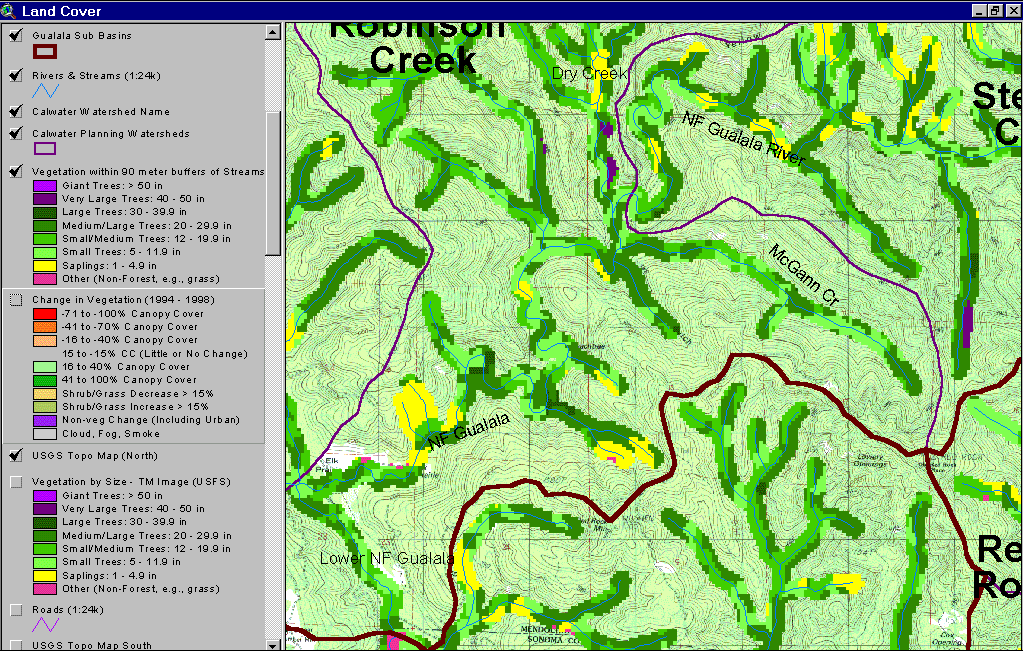Click the -71 to -100% Canopy Cover red swatch

point(45,314)
